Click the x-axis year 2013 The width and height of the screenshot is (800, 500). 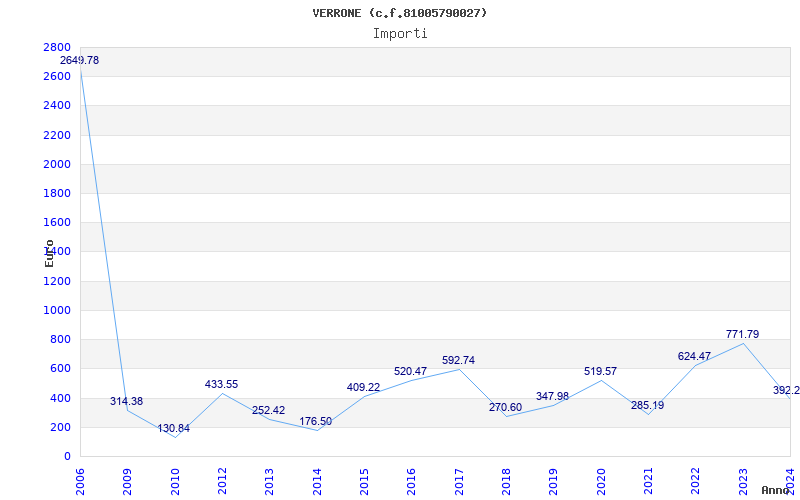click(x=269, y=482)
